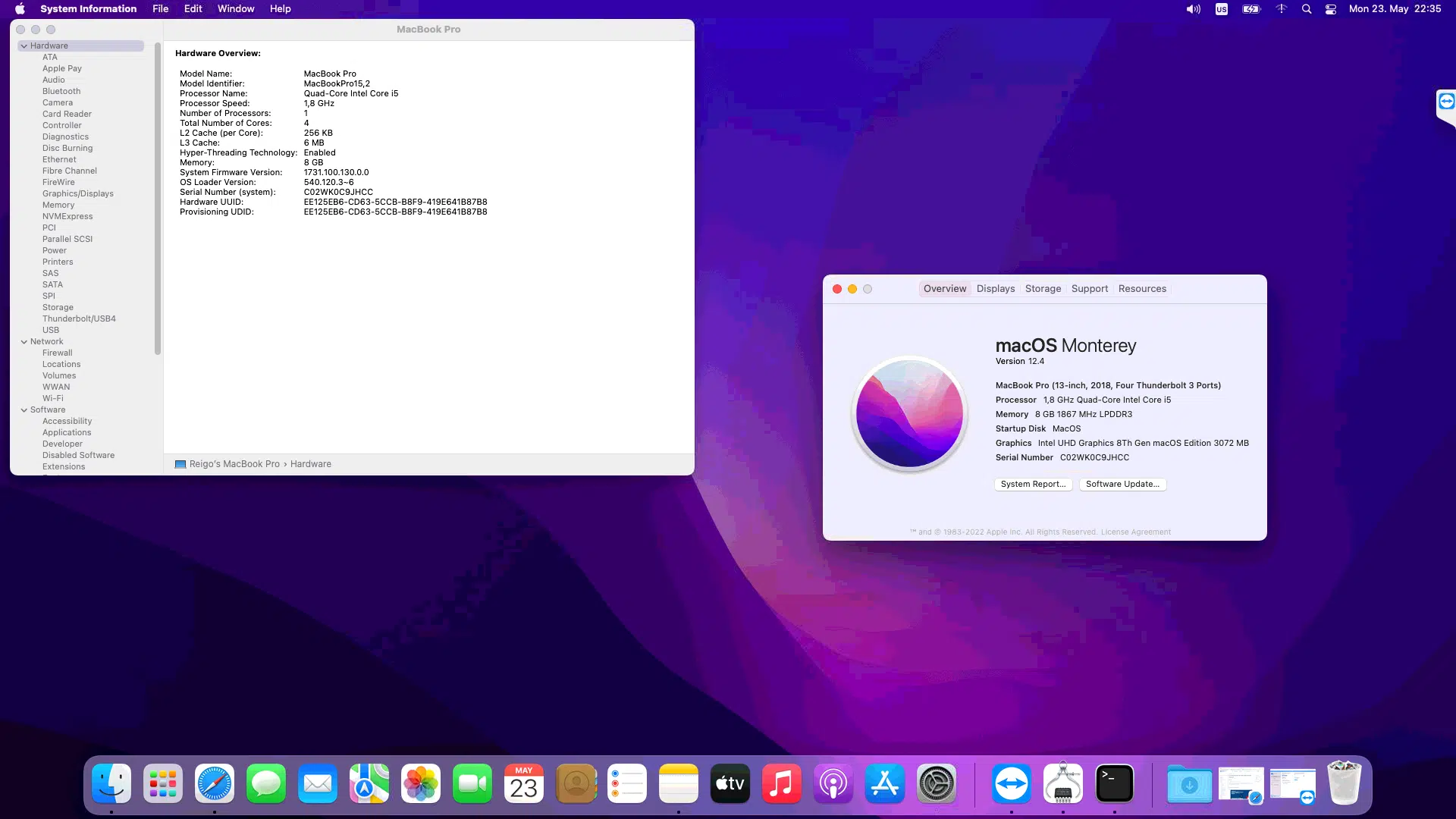Open the Trash in Dock

pyautogui.click(x=1345, y=783)
